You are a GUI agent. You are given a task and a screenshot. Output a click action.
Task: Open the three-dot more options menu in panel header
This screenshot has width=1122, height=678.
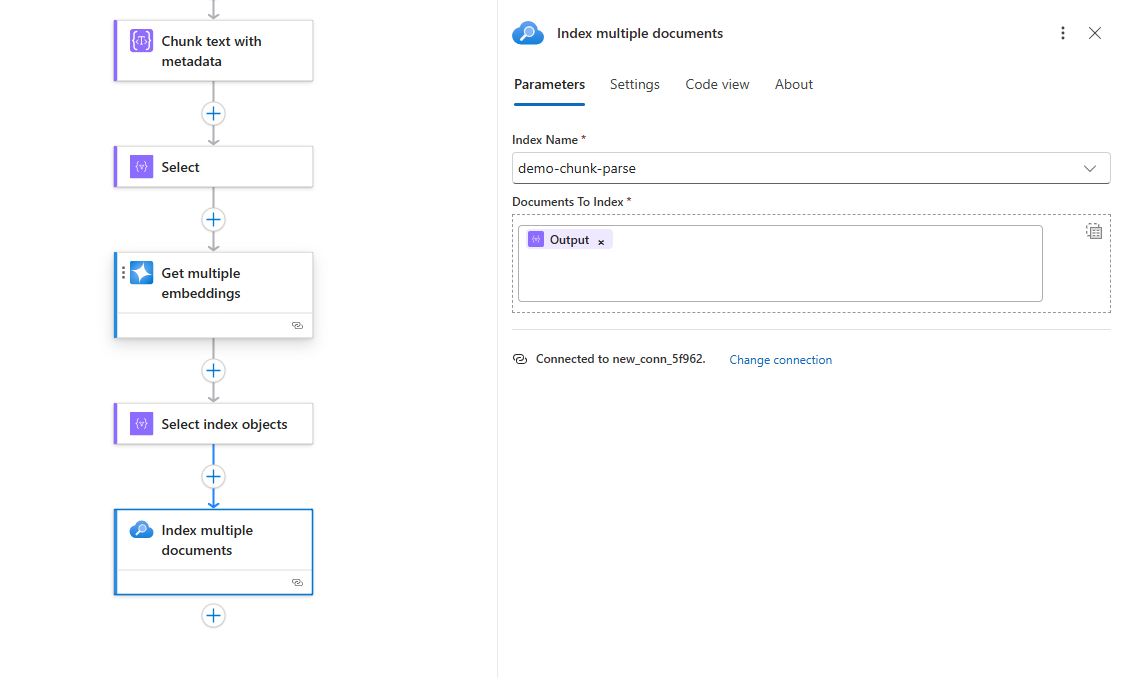(x=1062, y=33)
